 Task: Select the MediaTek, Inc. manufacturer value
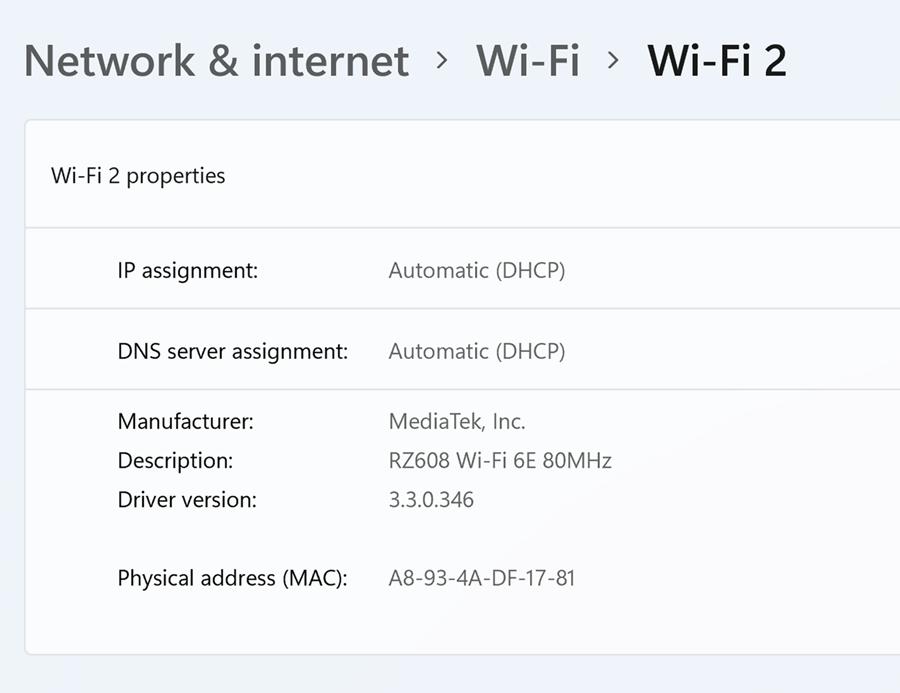[x=456, y=421]
